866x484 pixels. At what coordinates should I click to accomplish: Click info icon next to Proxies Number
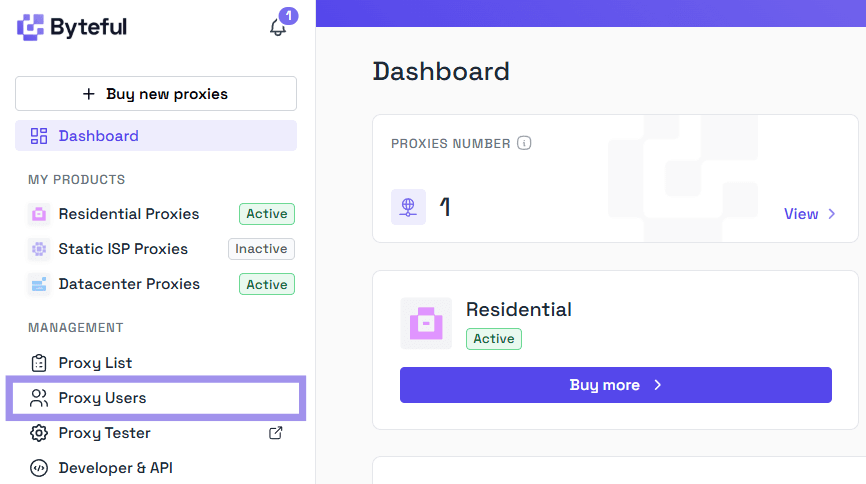point(524,143)
